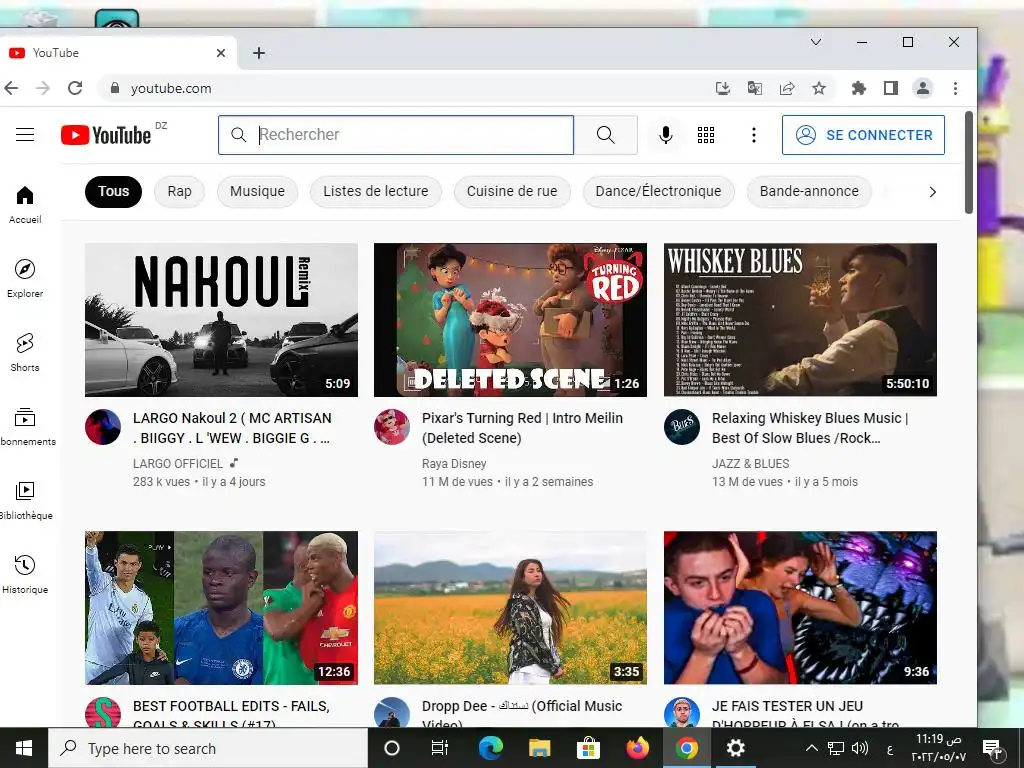Open Abonnements in the sidebar
Viewport: 1024px width, 768px height.
(26, 426)
